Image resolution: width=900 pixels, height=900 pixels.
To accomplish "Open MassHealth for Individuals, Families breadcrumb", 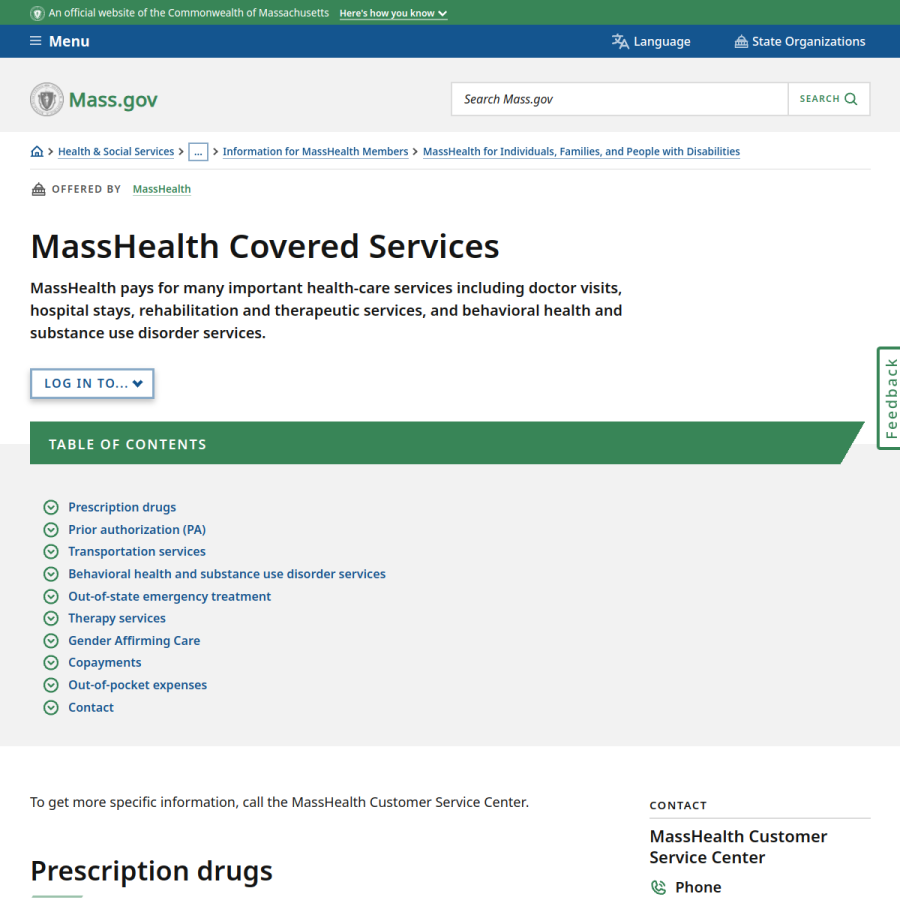I will coord(581,152).
